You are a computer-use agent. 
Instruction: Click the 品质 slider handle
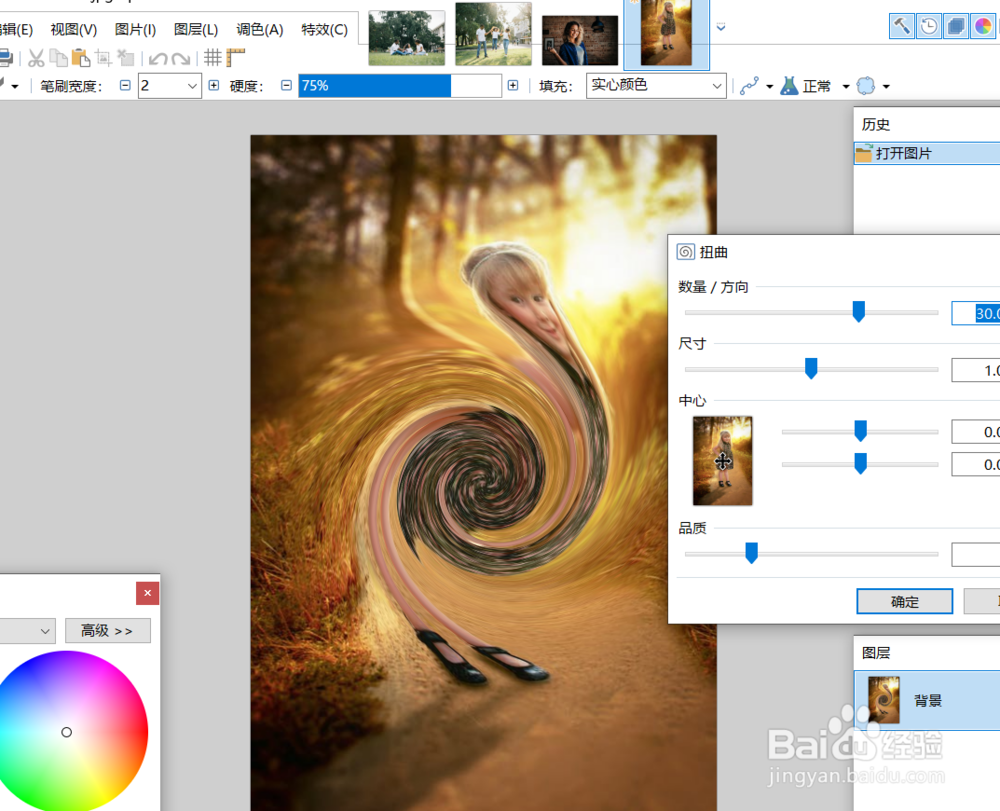coord(751,553)
